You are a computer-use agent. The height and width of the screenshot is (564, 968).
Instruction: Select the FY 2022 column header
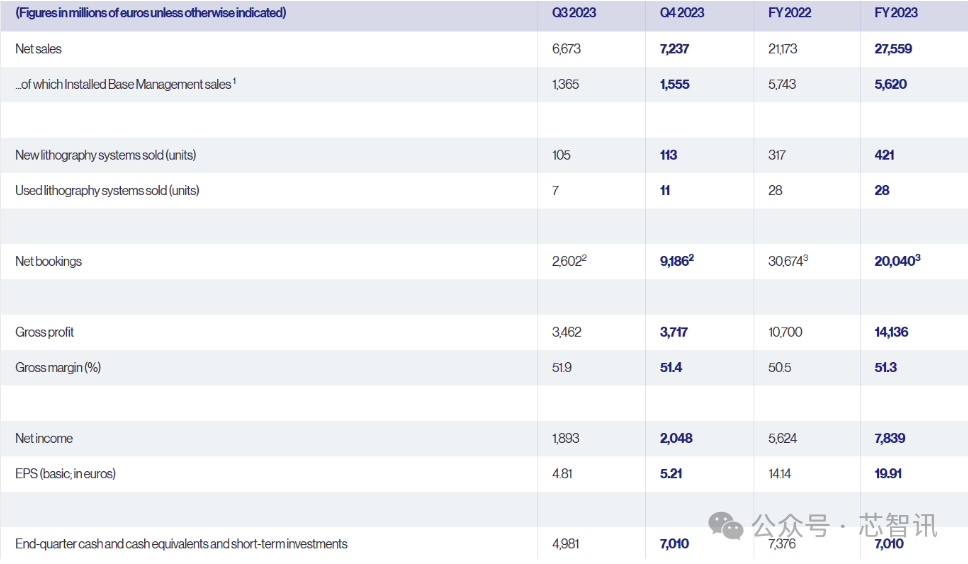[x=789, y=13]
